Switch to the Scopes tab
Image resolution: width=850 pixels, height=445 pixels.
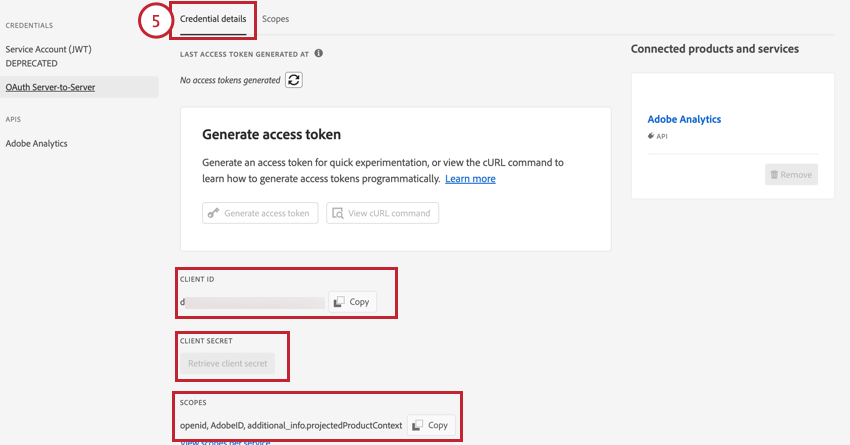(275, 19)
